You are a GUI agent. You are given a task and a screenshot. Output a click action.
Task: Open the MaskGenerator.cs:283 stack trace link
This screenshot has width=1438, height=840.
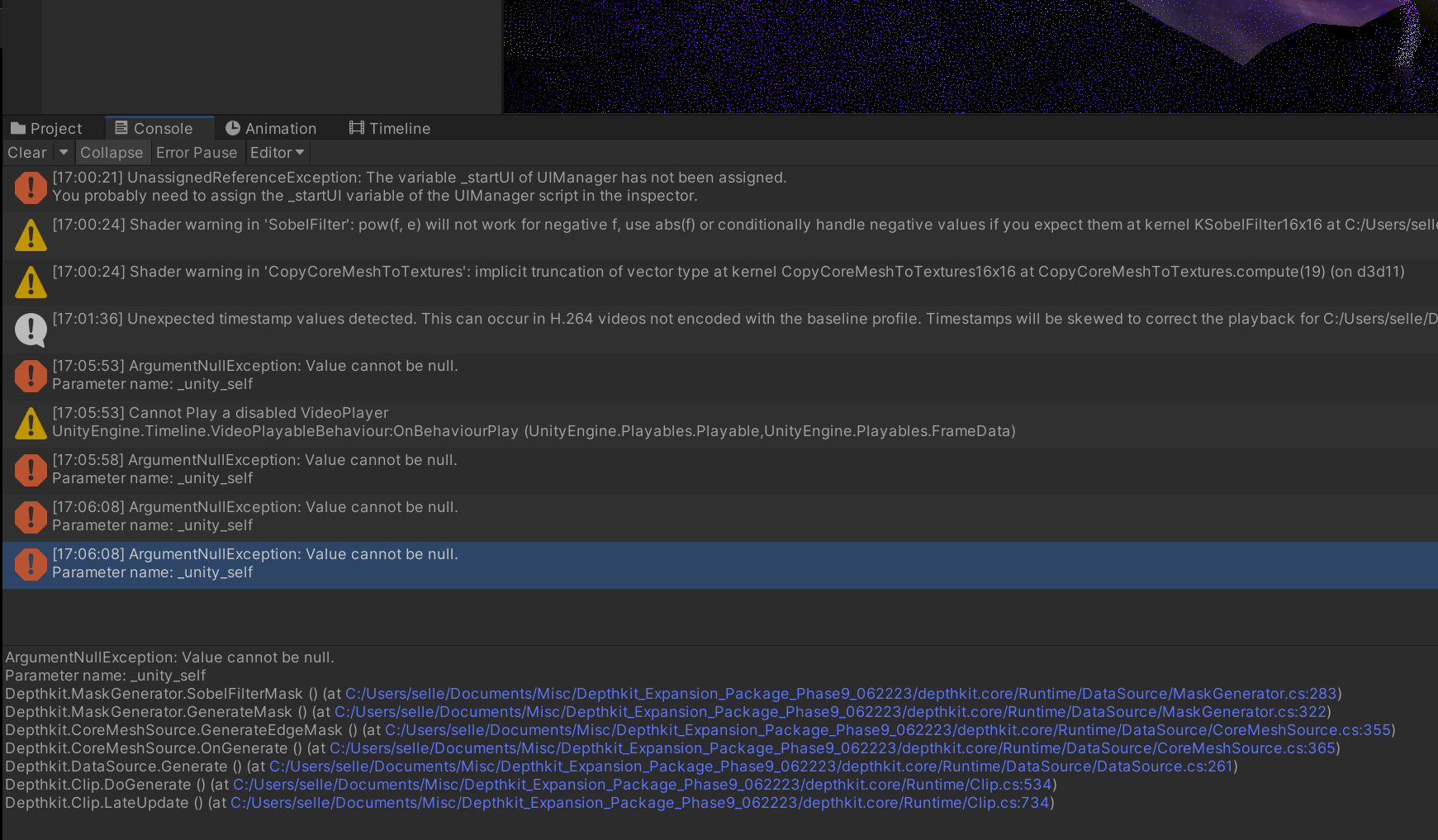[x=840, y=694]
